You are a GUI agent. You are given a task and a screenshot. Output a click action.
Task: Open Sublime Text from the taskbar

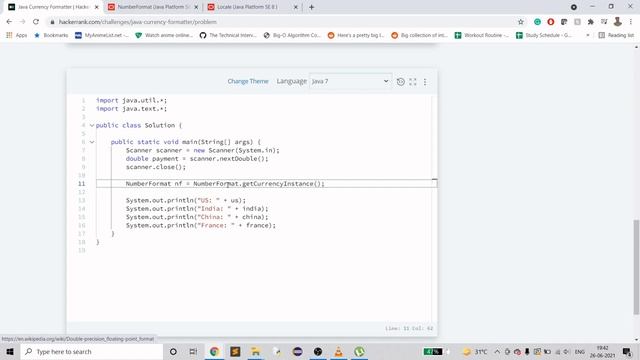[235, 351]
